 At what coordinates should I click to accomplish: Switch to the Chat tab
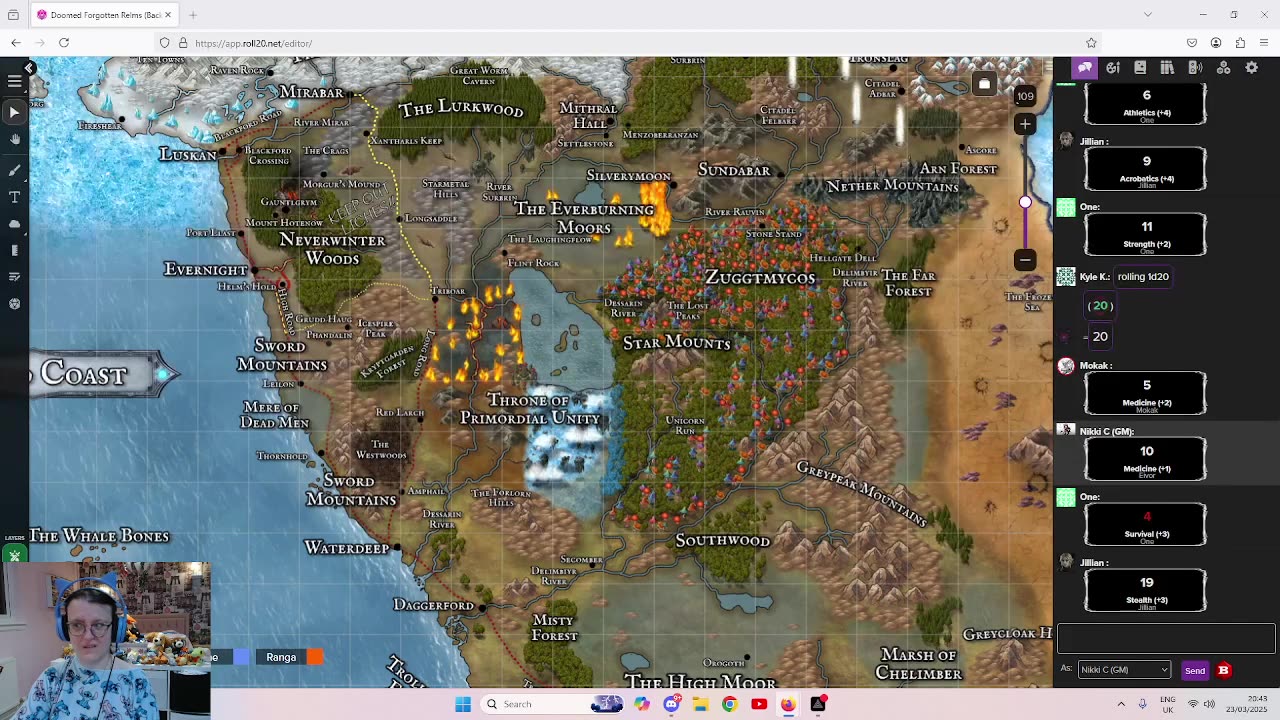1085,67
